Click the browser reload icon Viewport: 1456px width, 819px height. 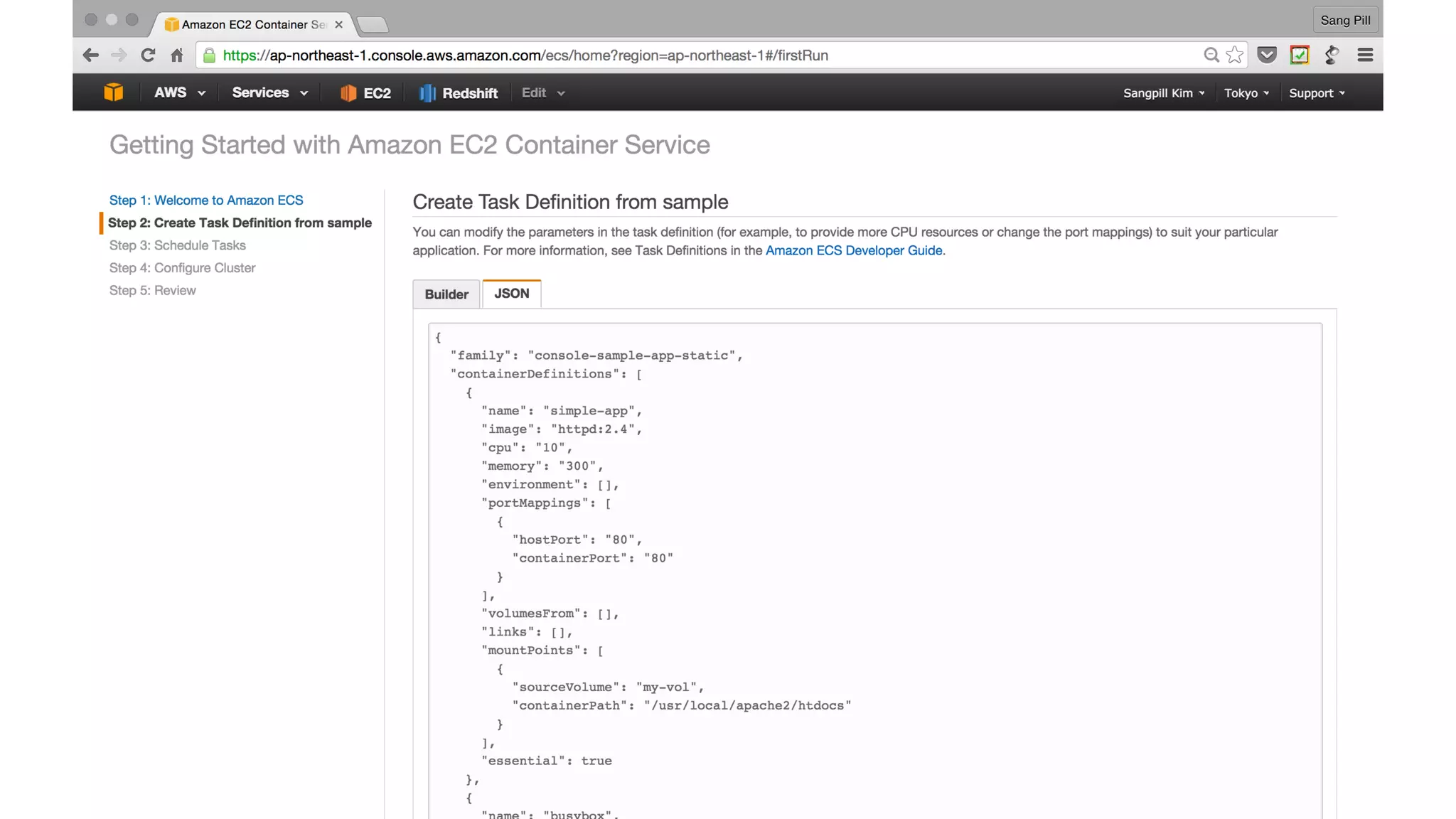(148, 55)
